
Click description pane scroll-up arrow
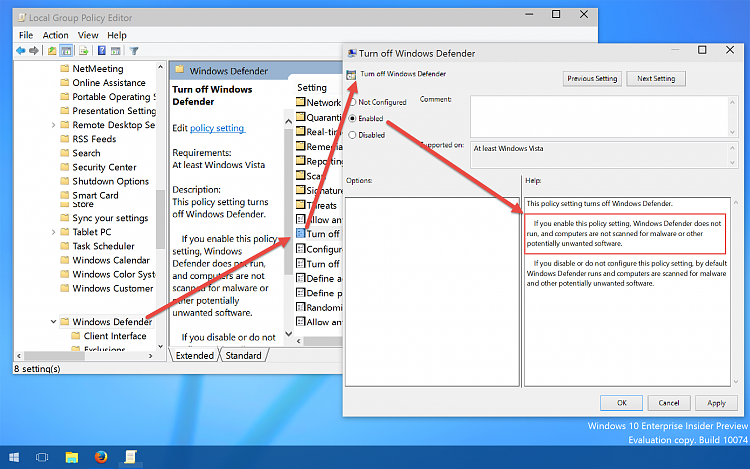288,121
